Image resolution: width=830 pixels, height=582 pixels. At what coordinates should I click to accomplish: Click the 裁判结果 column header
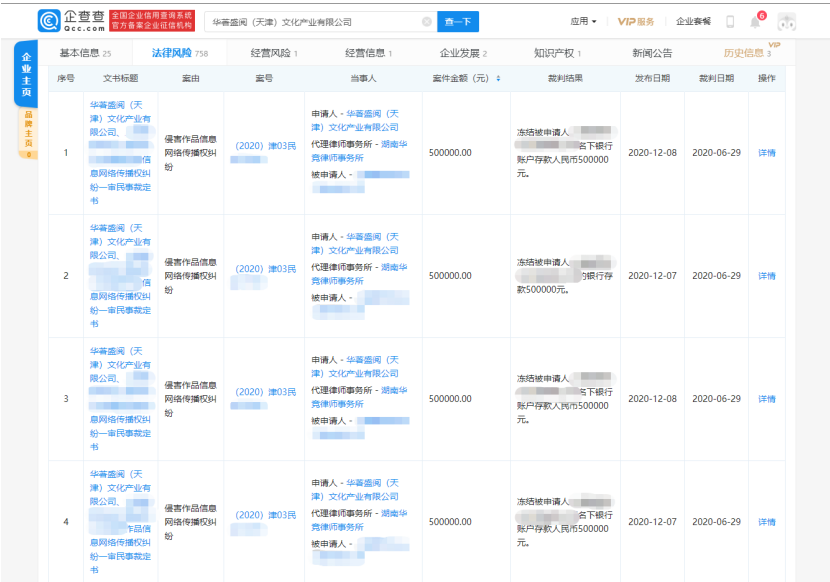565,78
